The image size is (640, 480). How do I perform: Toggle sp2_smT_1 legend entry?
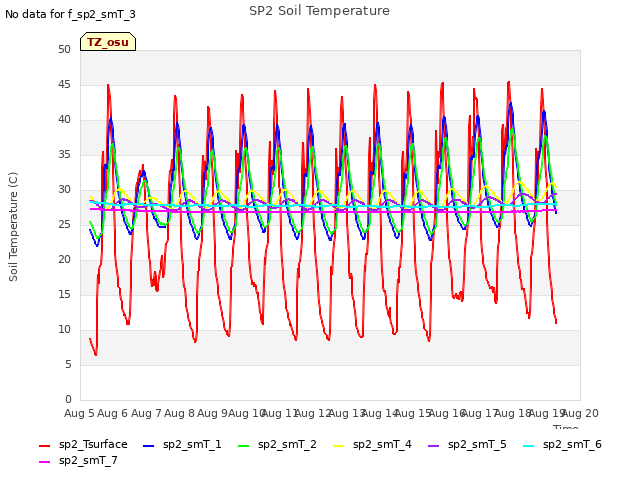pos(182,444)
